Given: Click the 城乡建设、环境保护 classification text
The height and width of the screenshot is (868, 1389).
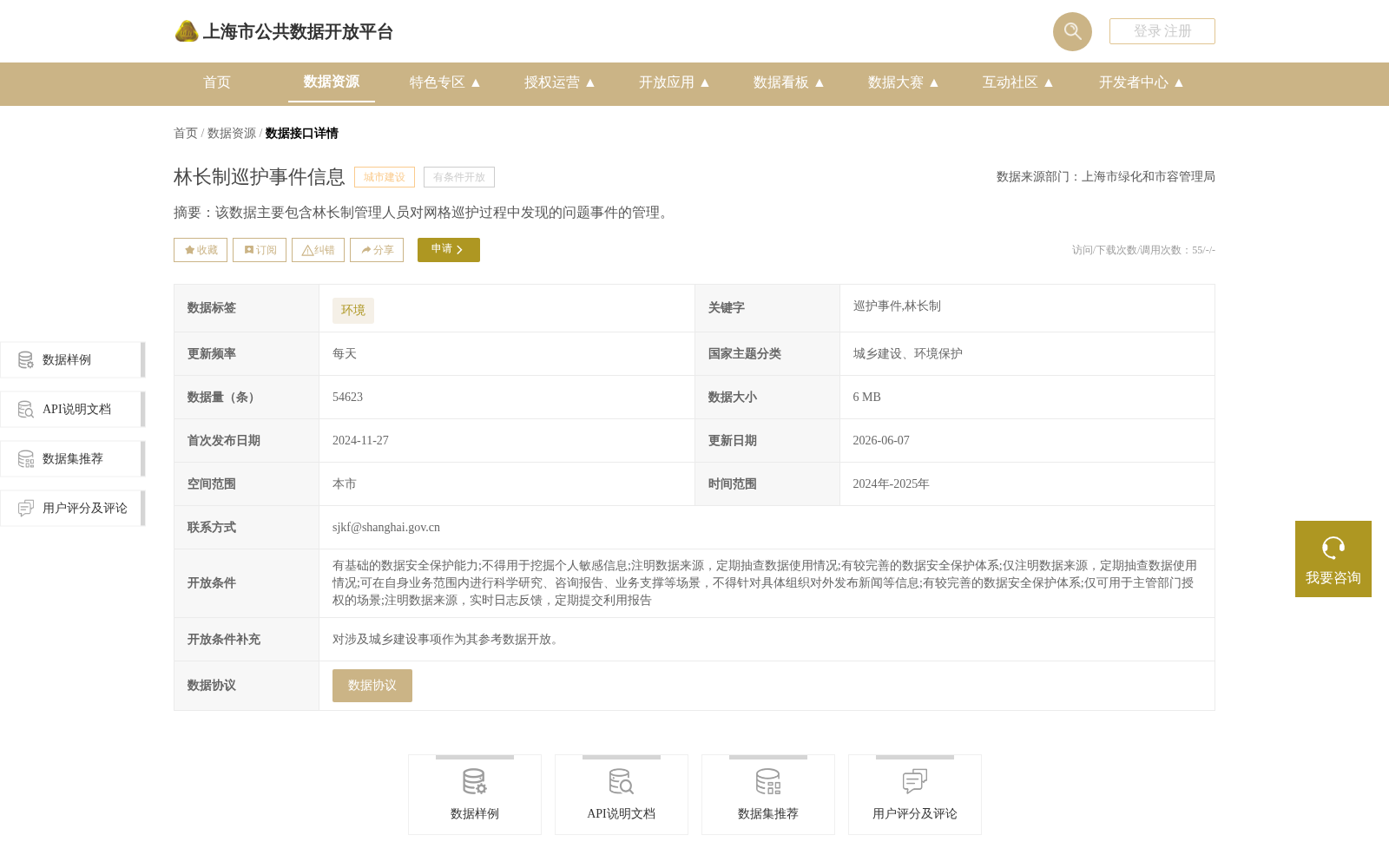Looking at the screenshot, I should (907, 354).
